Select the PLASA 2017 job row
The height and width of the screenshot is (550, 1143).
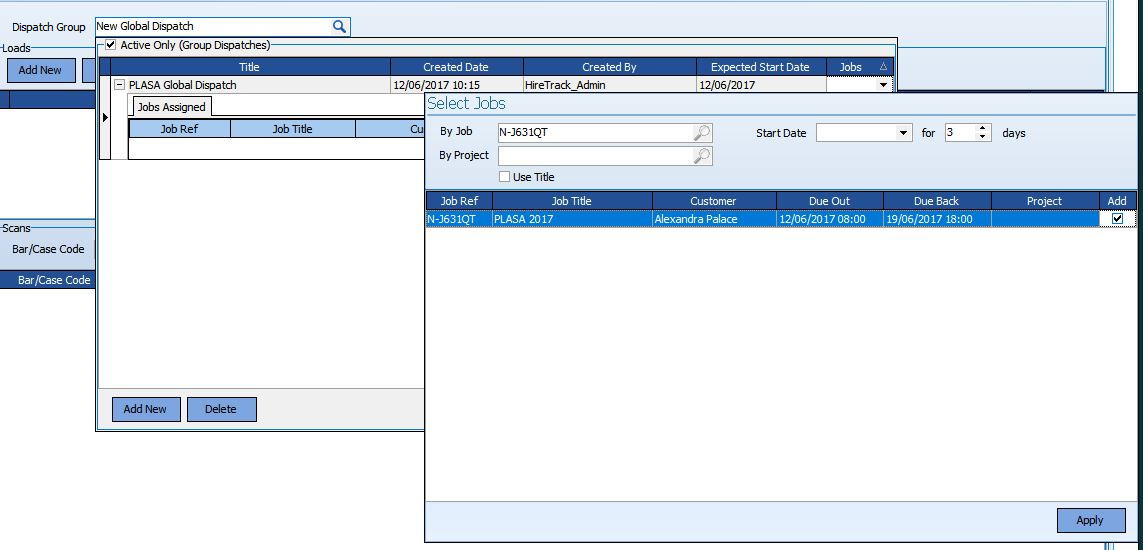pyautogui.click(x=571, y=219)
